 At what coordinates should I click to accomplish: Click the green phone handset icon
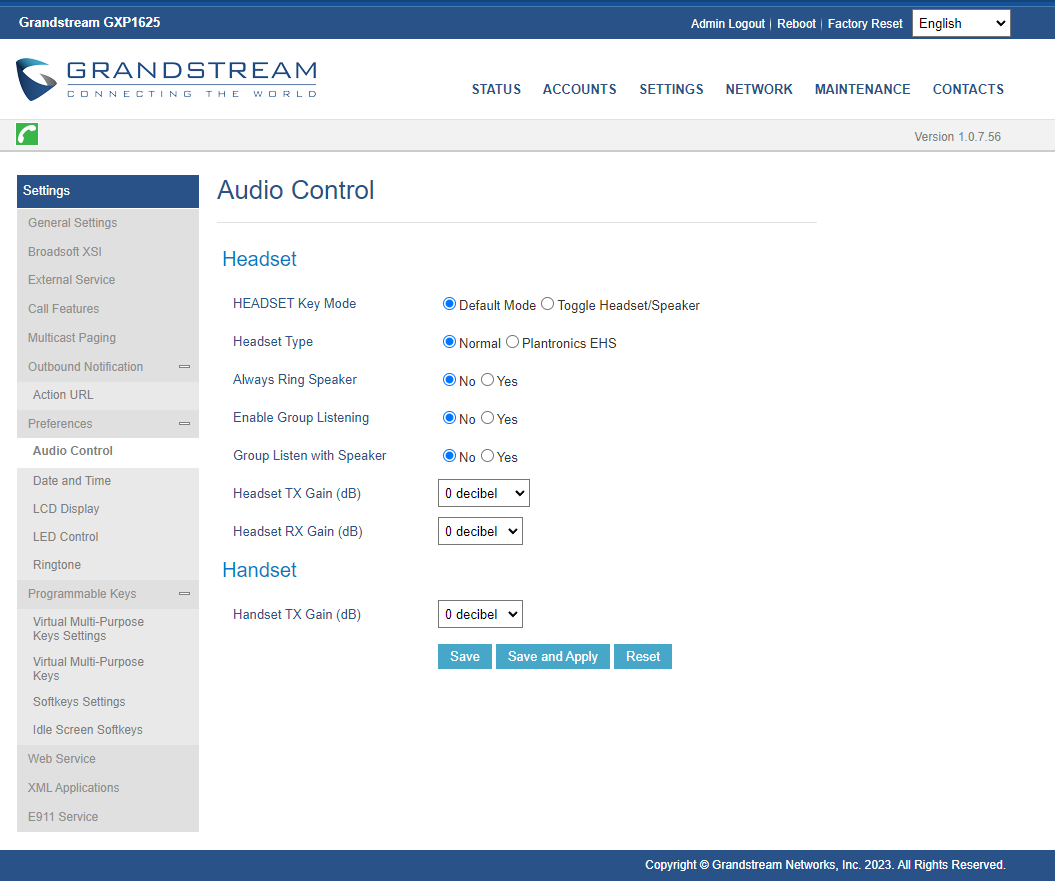[x=27, y=134]
